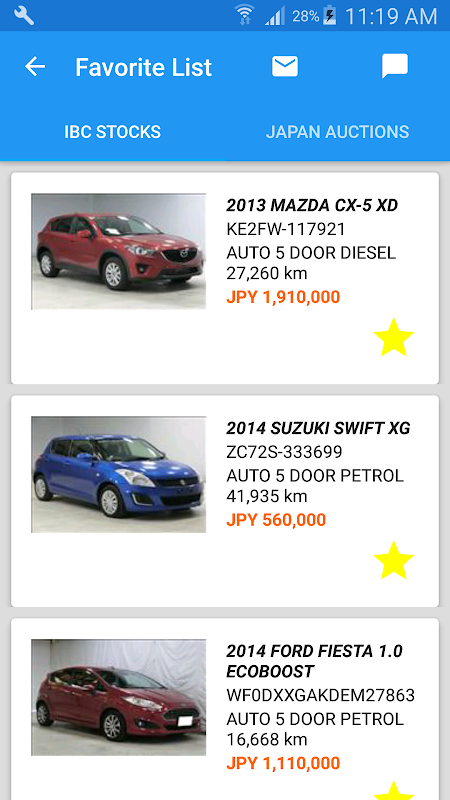Tap the wrench icon in status bar
Image resolution: width=450 pixels, height=800 pixels.
(23, 15)
